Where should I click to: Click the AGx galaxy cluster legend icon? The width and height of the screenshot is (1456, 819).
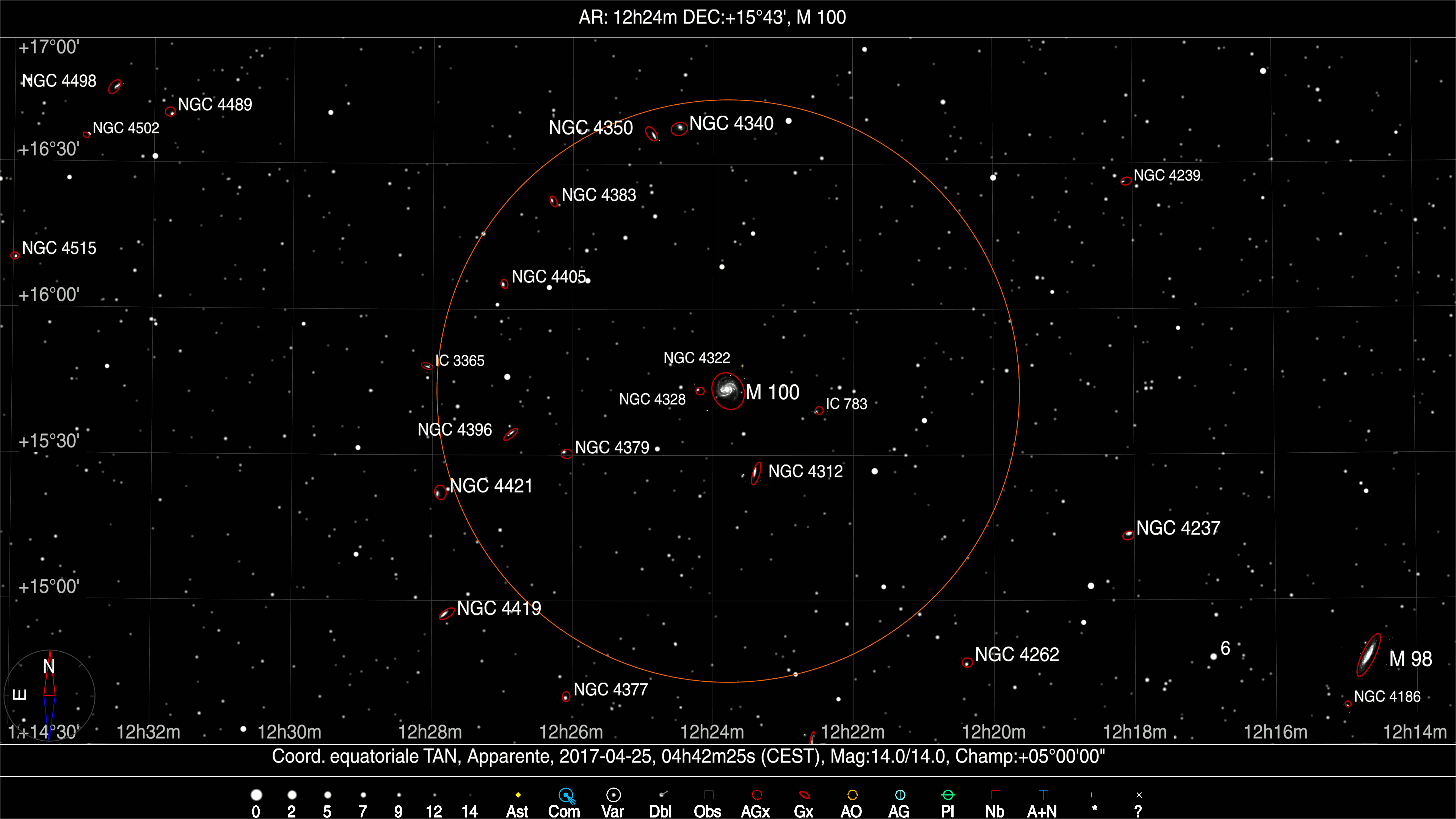[756, 795]
